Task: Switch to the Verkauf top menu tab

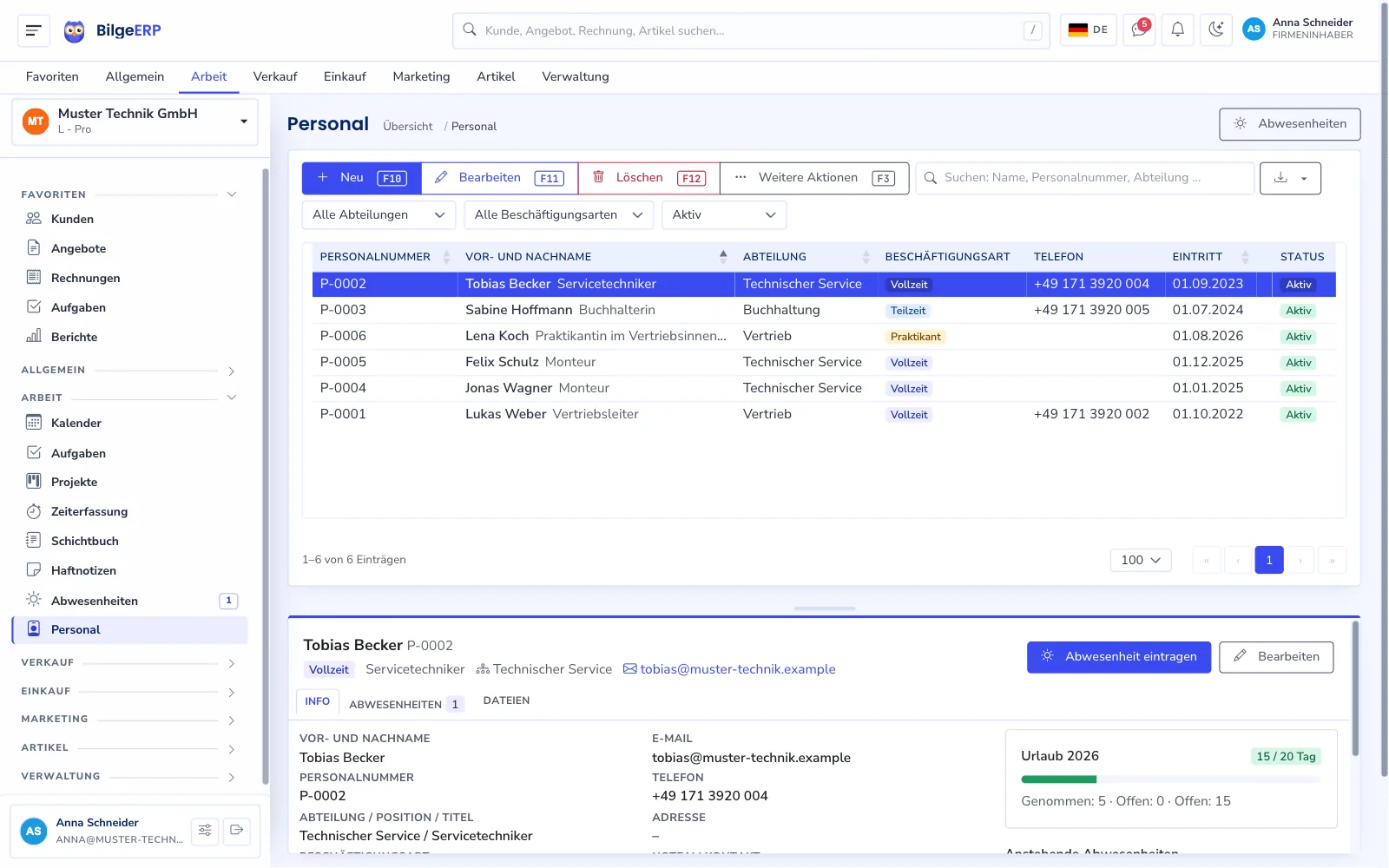Action: (275, 76)
